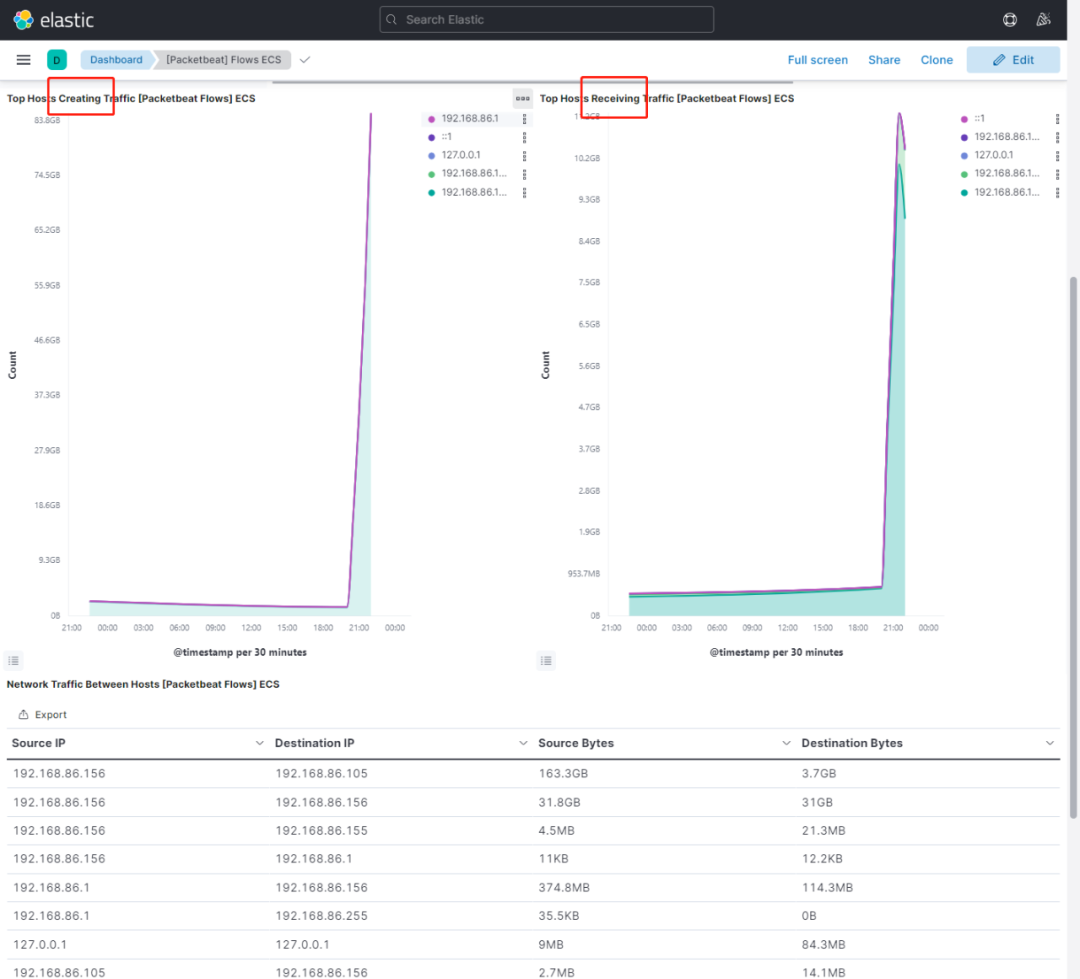Screen dimensions: 1080x979
Task: Toggle legend list icon under Receiving Traffic chart
Action: pos(546,661)
